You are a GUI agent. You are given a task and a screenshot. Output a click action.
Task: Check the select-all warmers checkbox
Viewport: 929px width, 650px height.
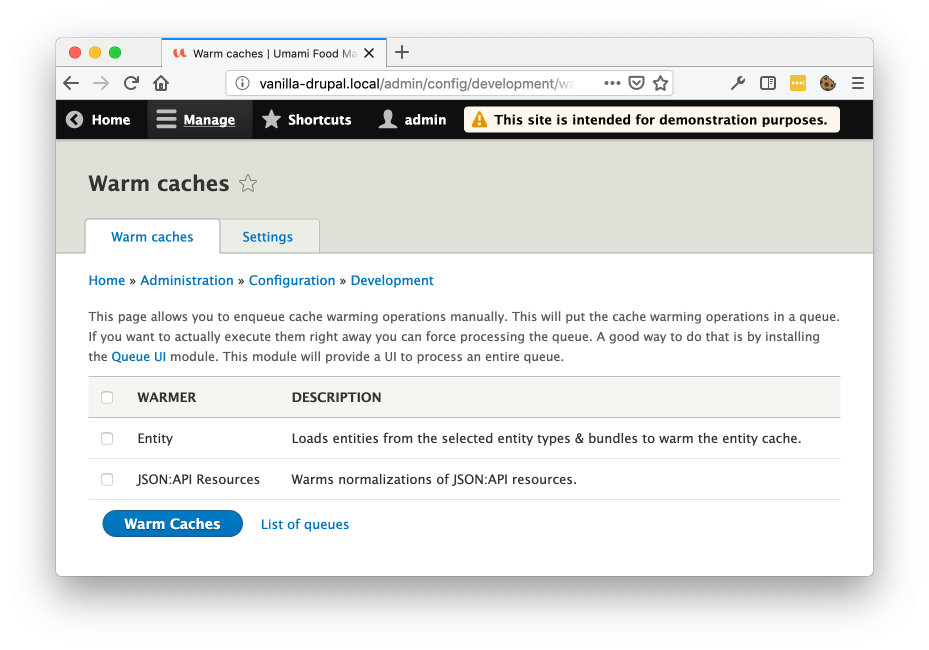(x=107, y=398)
